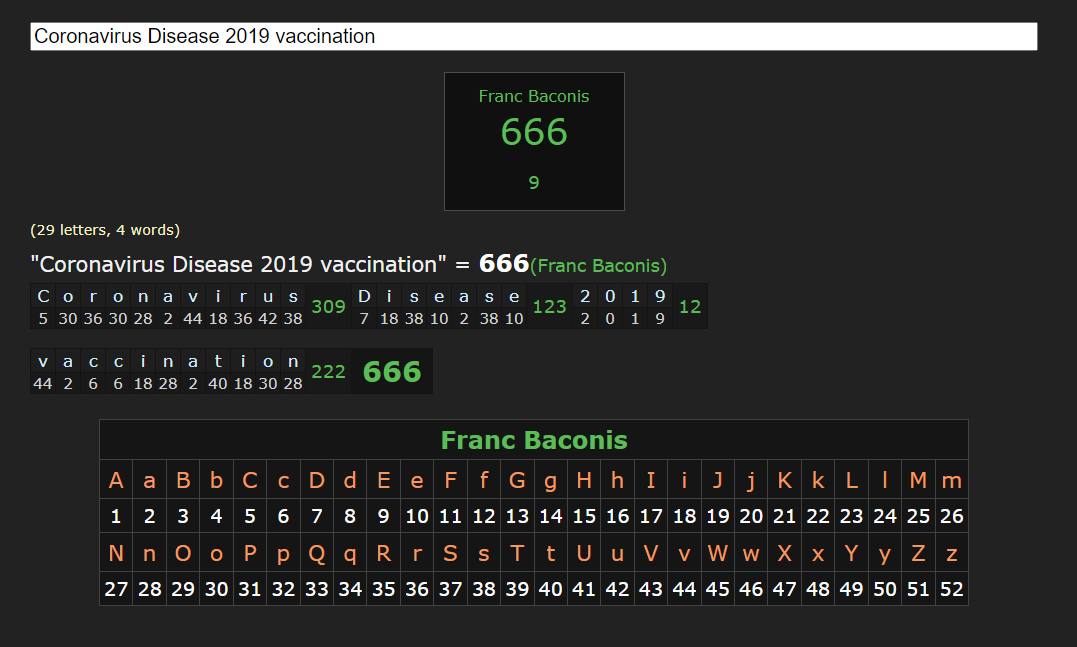Select value 40 under the letter t

click(x=218, y=384)
